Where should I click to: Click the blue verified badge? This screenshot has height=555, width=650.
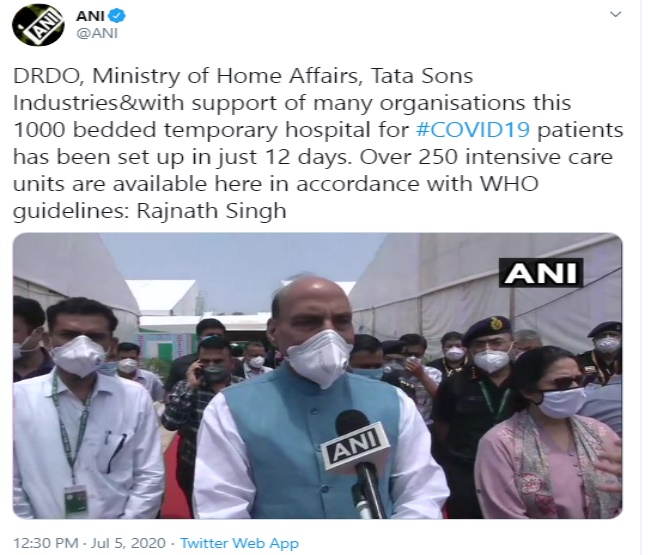point(116,15)
